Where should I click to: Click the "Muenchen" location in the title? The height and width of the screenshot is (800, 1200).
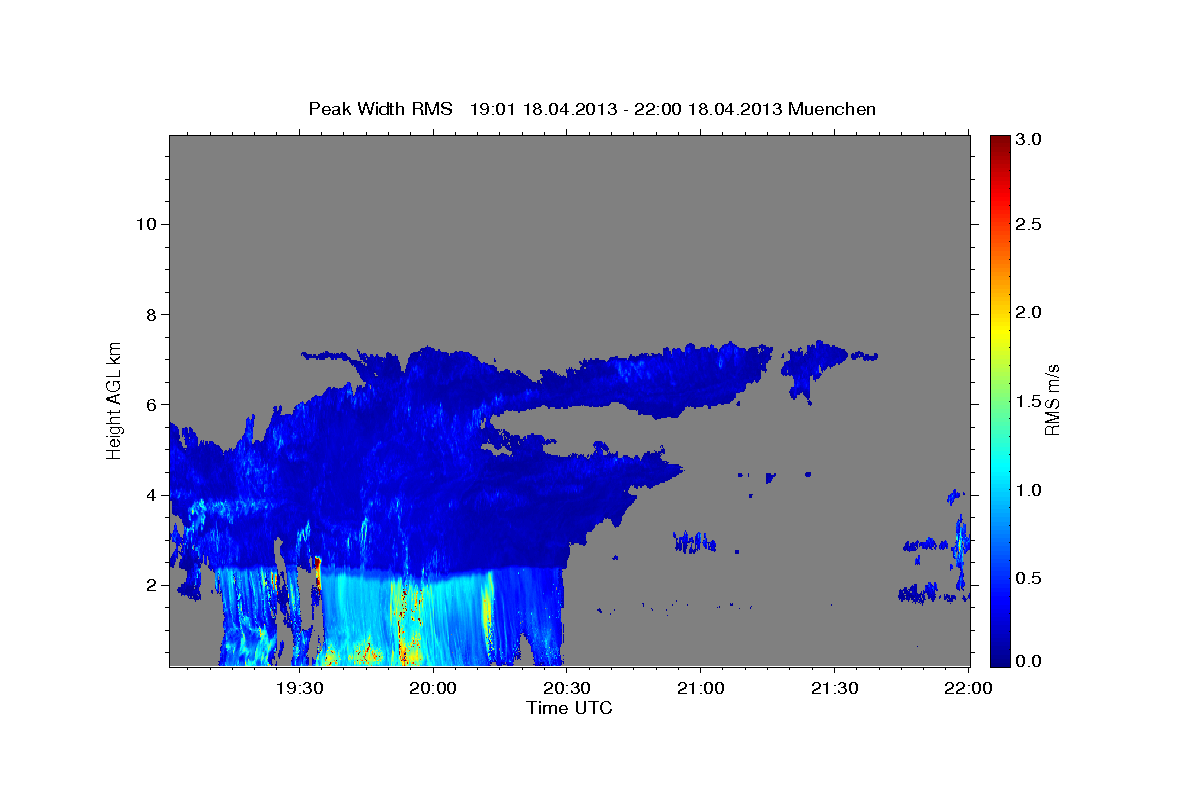[x=832, y=109]
